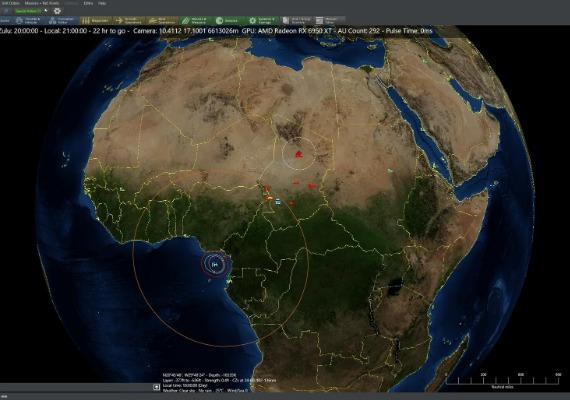Screen dimensions: 570x400
Task: Open the Formation Editor toolbar button
Action: pos(62,20)
